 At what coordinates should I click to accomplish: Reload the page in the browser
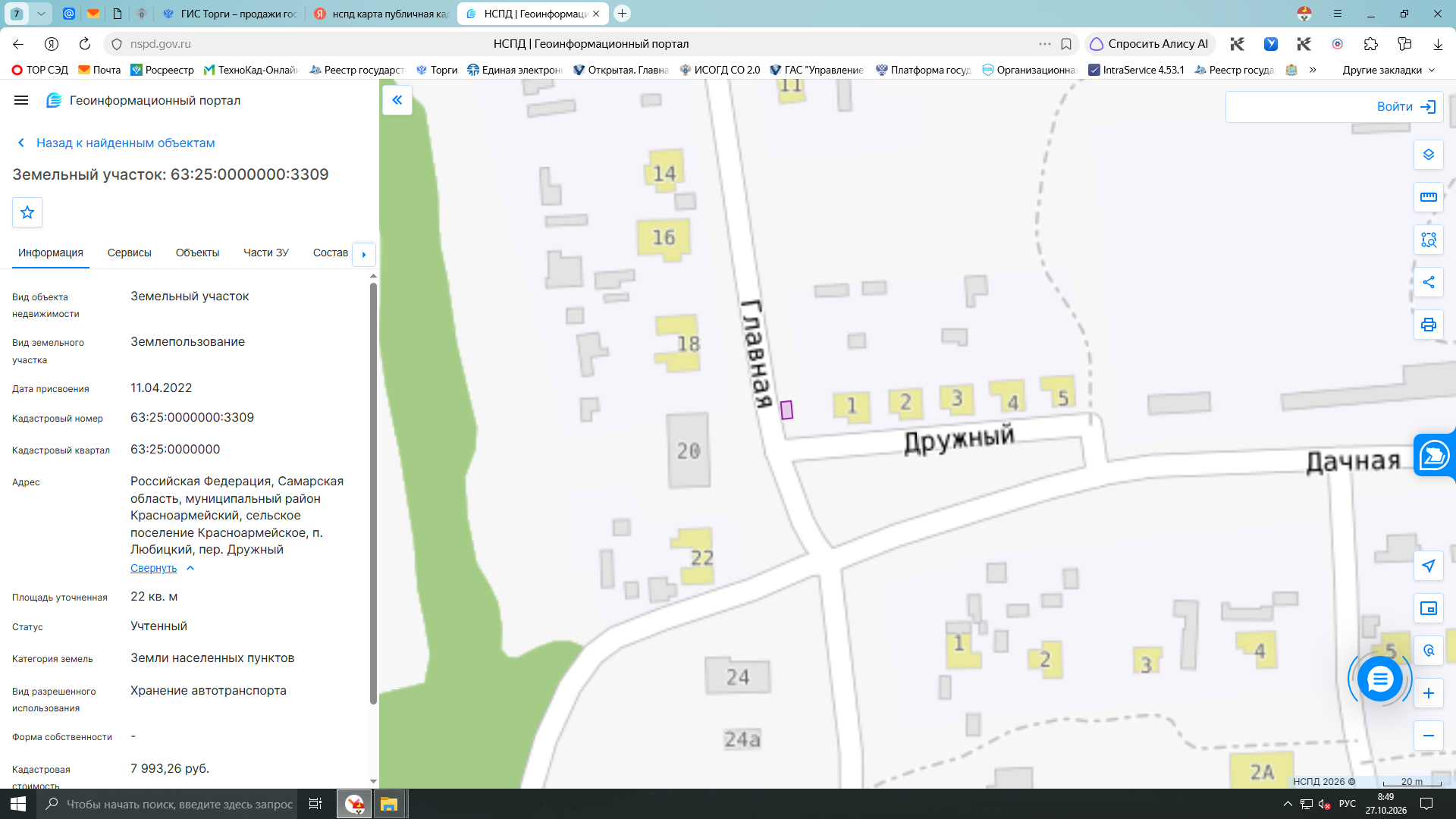tap(85, 44)
